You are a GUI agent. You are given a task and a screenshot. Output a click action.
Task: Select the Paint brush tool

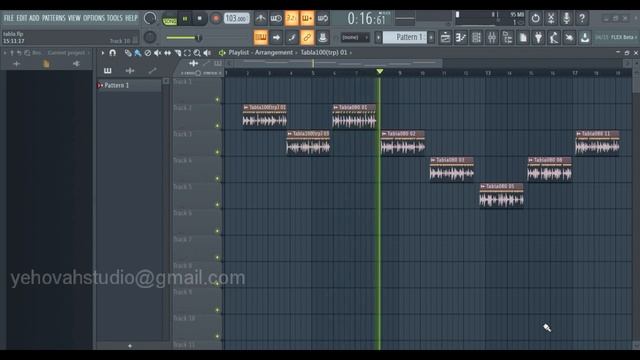(x=138, y=53)
